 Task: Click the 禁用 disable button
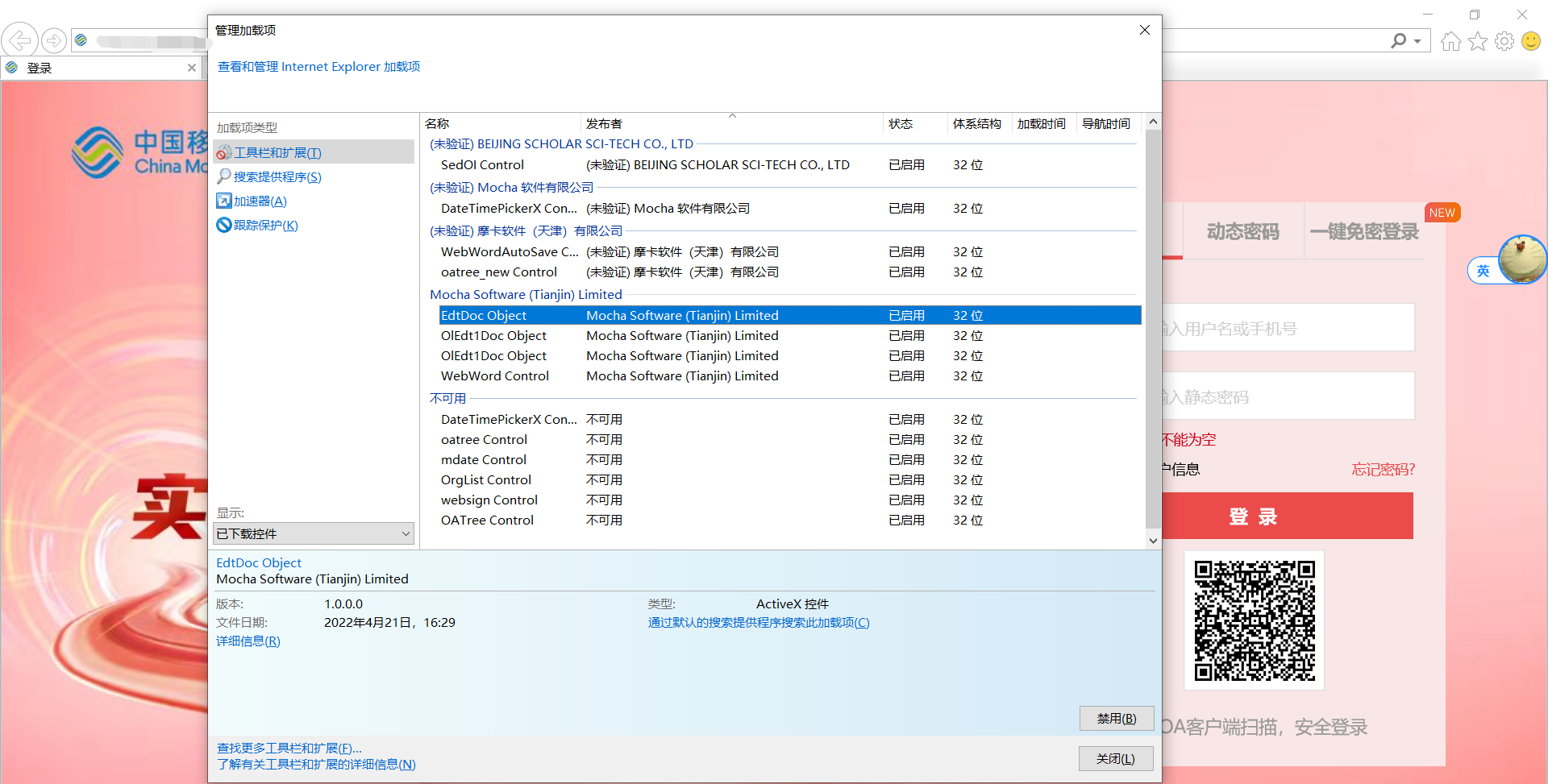(1116, 718)
